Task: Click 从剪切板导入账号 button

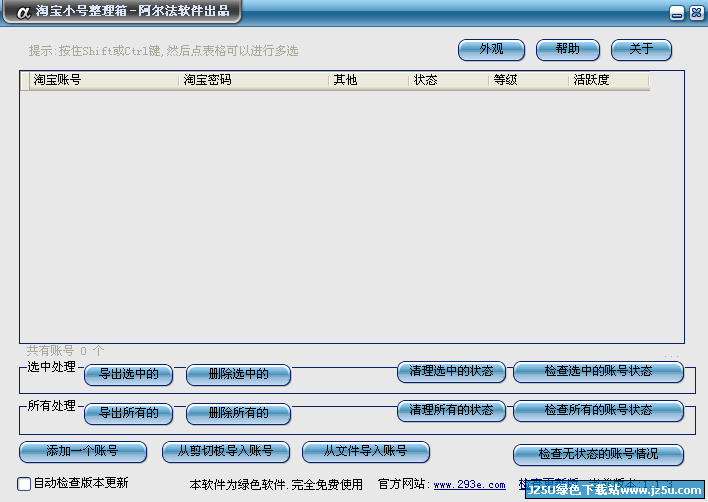Action: [226, 451]
